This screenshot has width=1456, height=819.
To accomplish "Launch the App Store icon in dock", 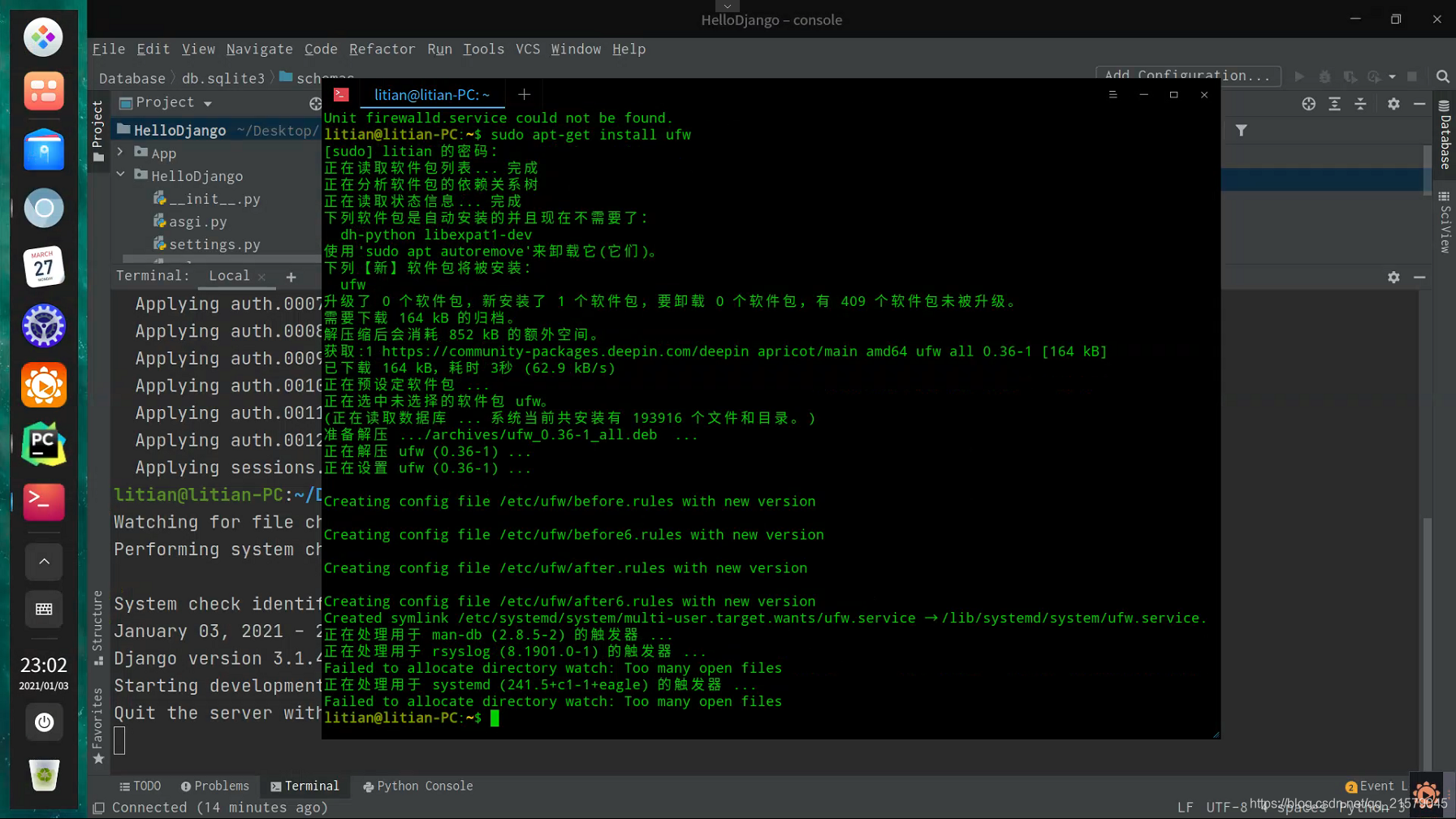I will point(43,149).
